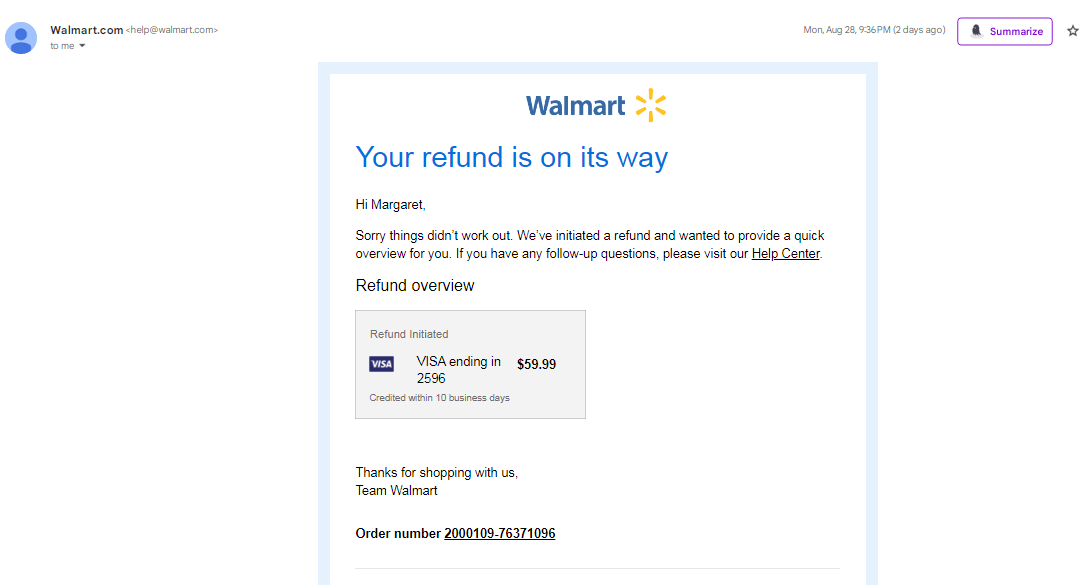The image size is (1092, 585).
Task: Open the Help Center link
Action: coord(785,254)
